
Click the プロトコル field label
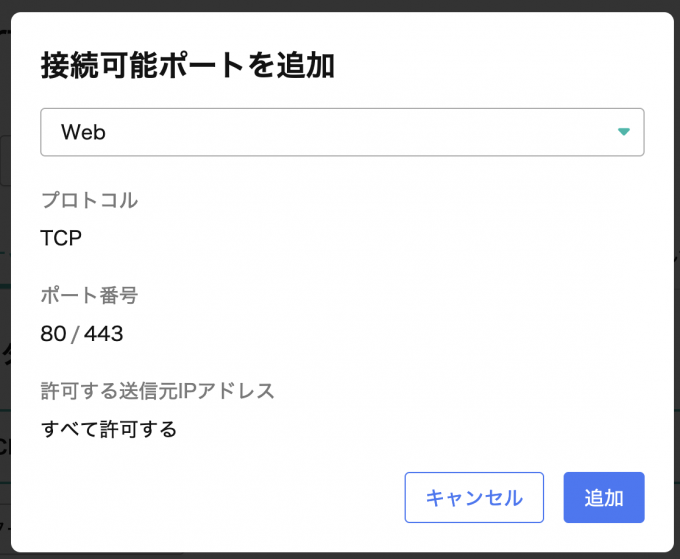point(89,200)
